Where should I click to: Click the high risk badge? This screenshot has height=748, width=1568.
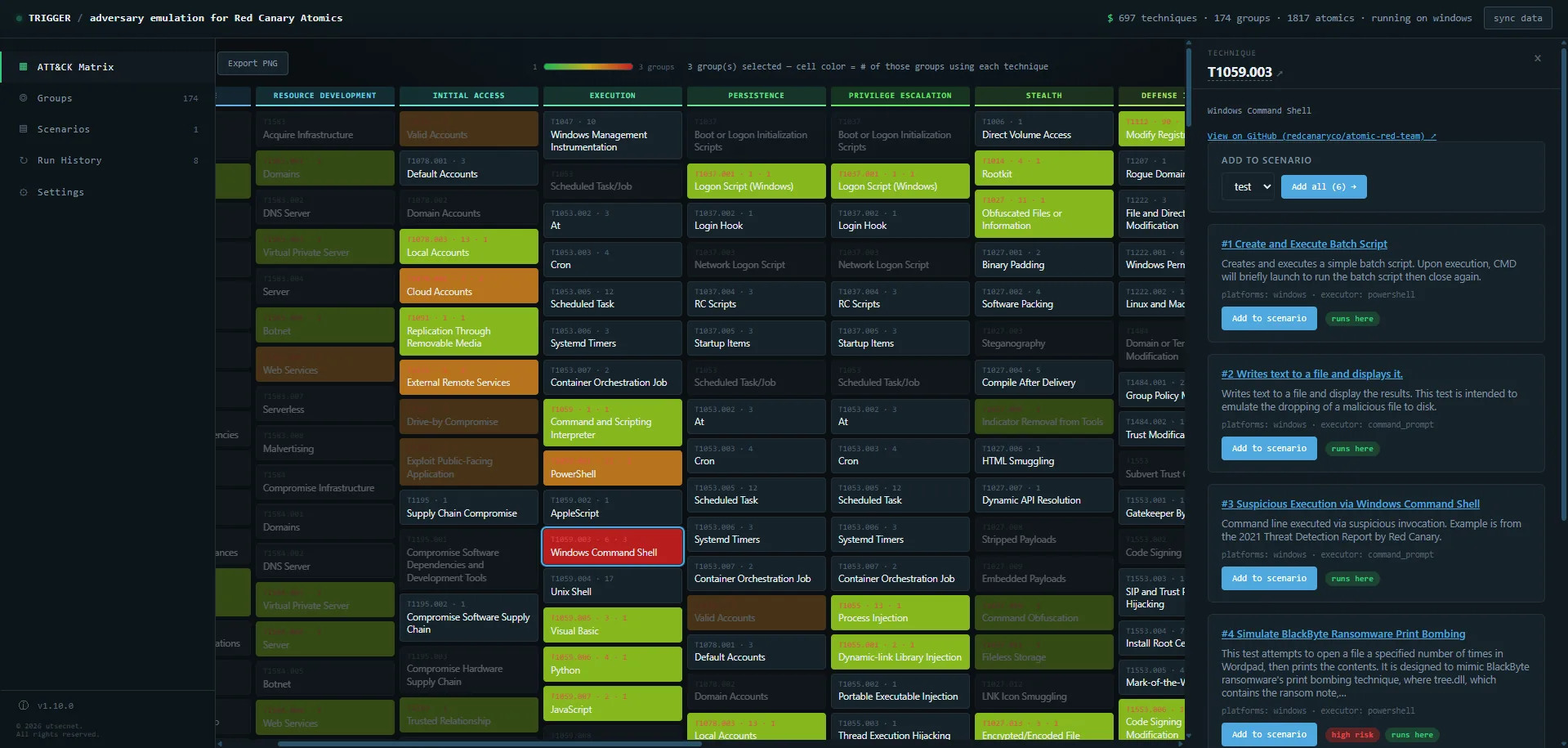coord(1351,735)
